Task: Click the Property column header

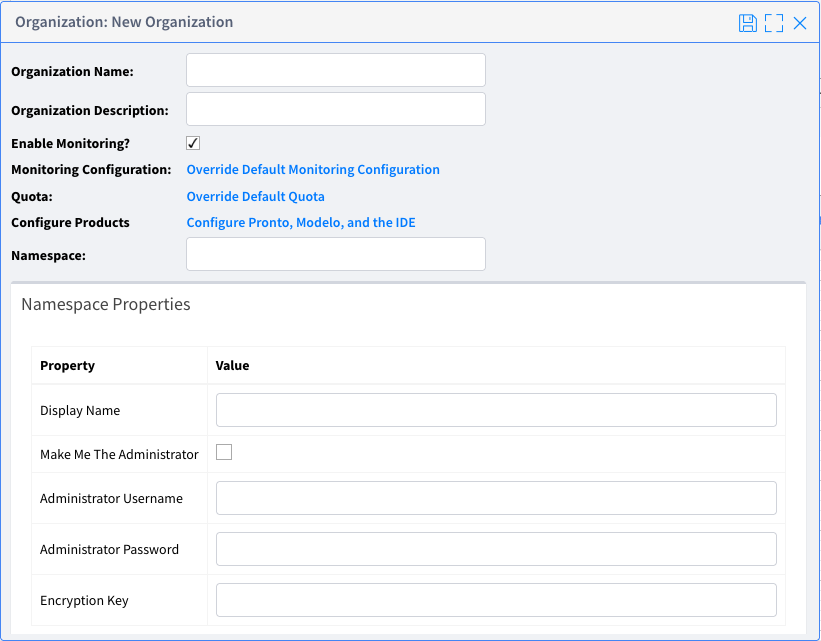Action: (68, 366)
